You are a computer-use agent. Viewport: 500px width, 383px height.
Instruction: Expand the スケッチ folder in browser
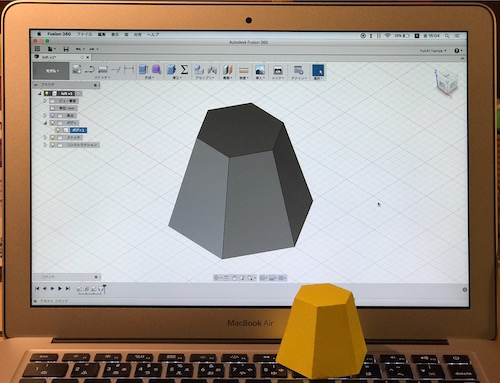45,137
